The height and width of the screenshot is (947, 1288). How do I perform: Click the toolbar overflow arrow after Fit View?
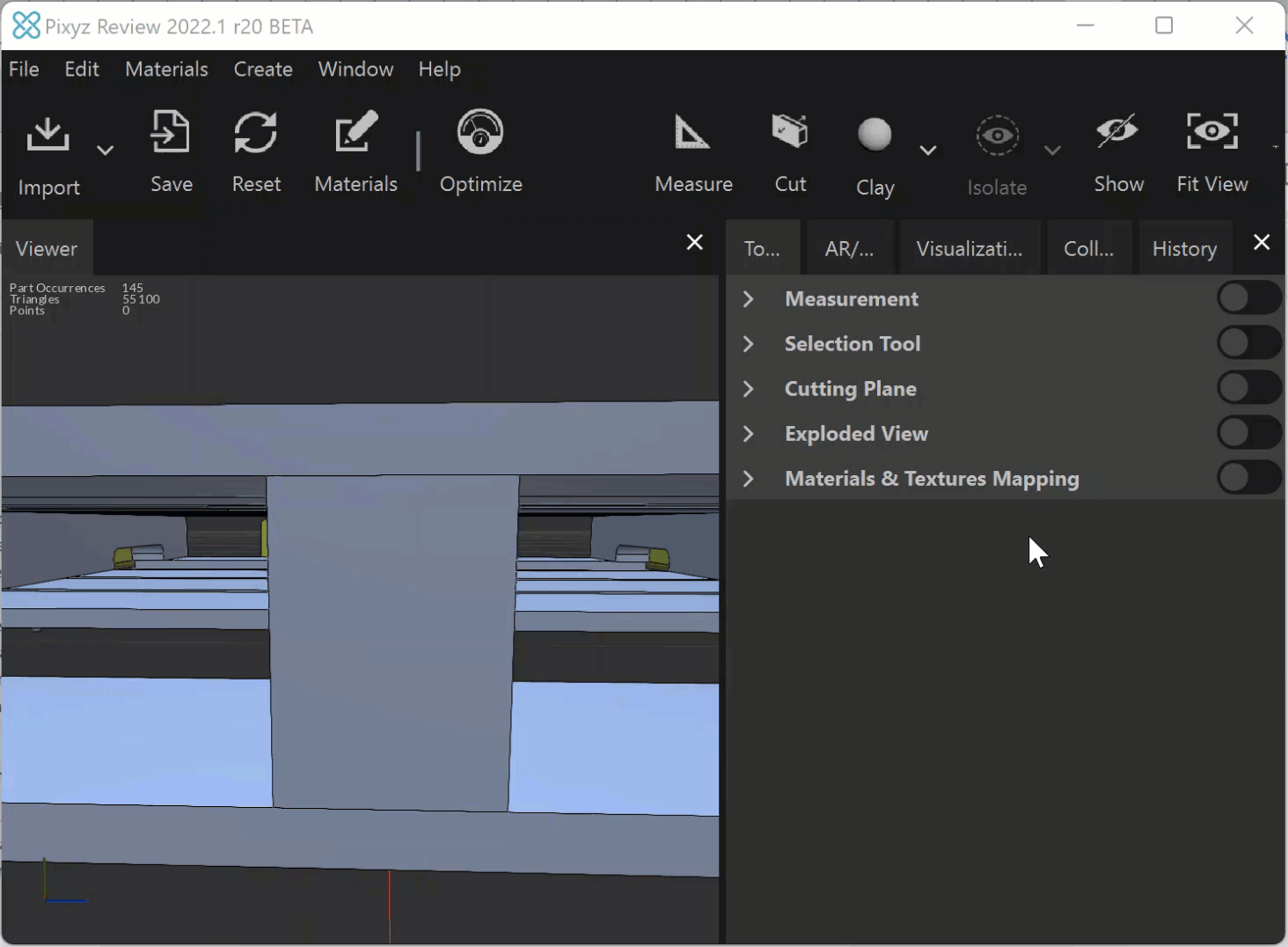[x=1275, y=147]
